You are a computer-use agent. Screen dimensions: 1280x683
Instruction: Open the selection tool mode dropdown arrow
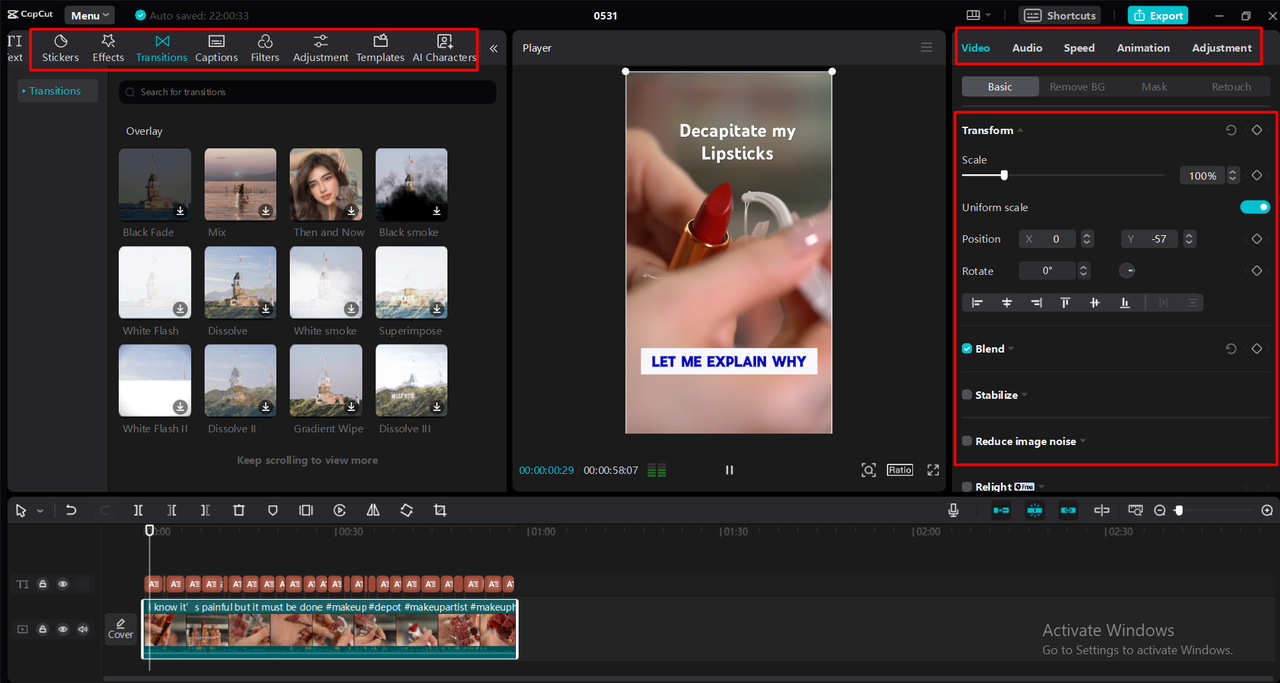[x=40, y=511]
